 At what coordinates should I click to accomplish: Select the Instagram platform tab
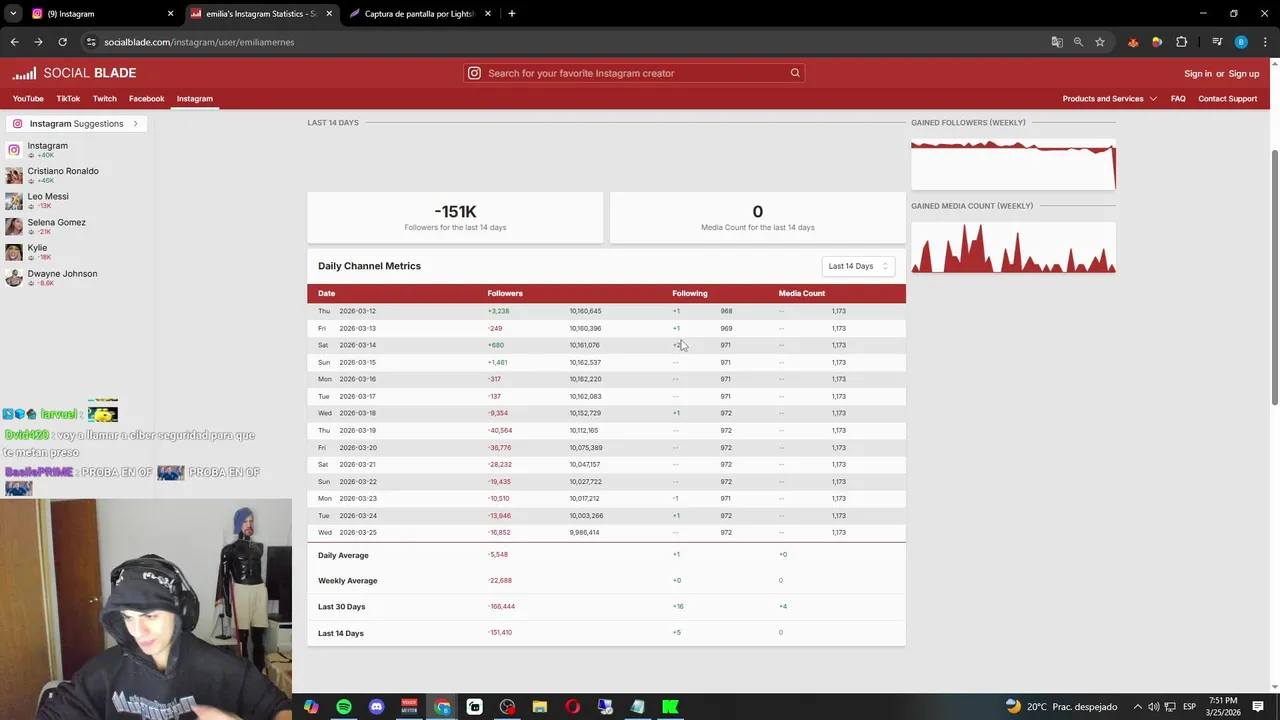coord(195,99)
